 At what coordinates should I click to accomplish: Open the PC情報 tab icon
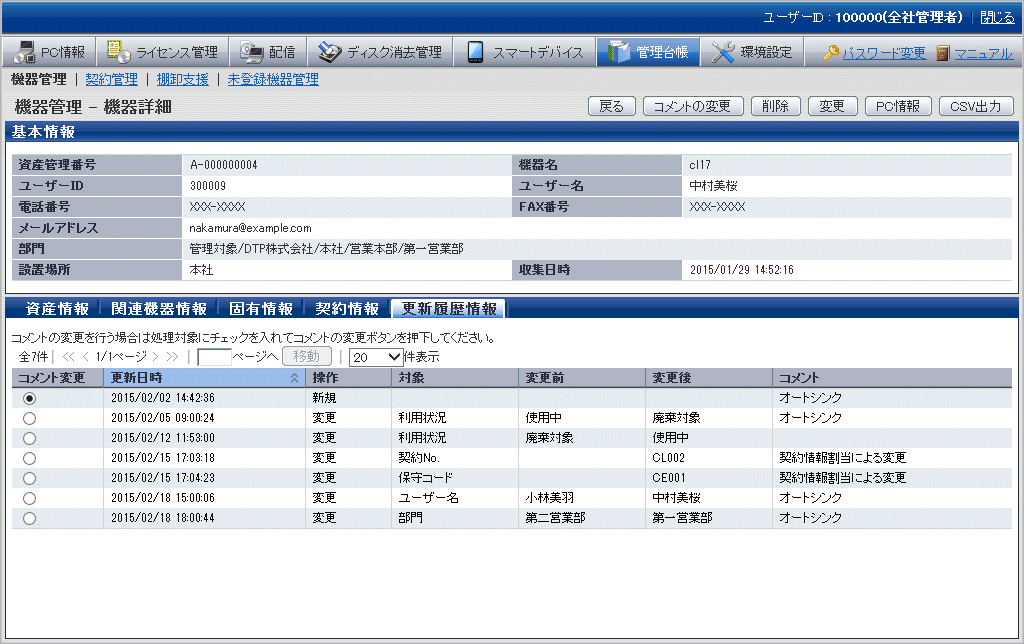(x=24, y=53)
